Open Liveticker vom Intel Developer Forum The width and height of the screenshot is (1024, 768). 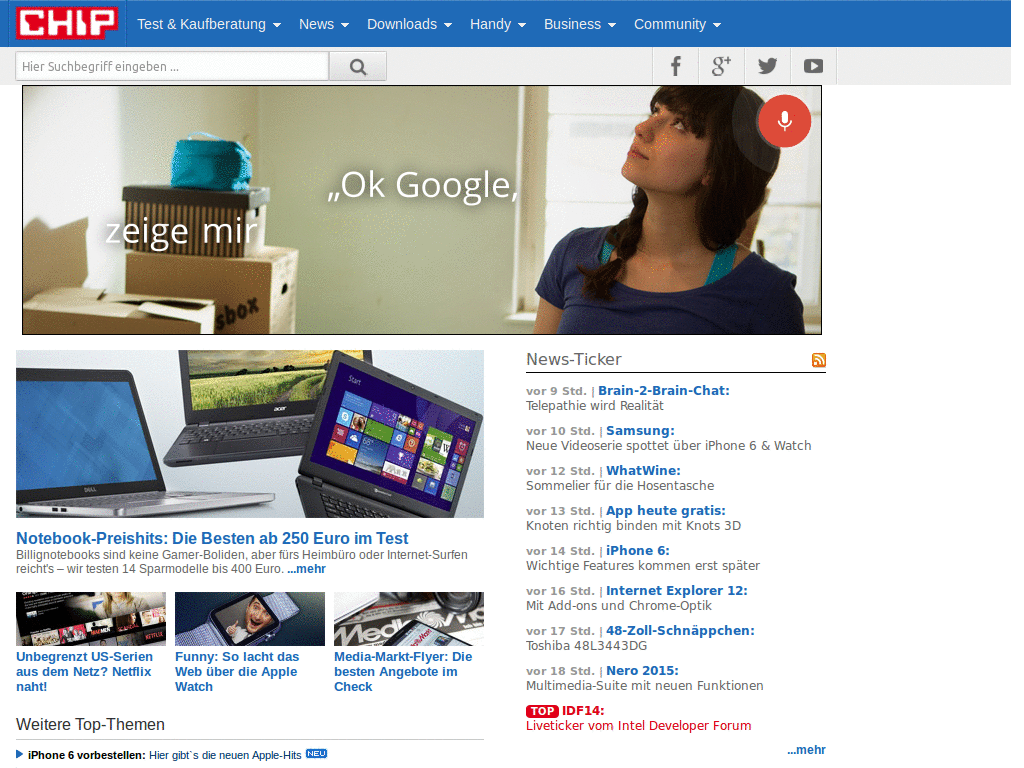pyautogui.click(x=639, y=726)
